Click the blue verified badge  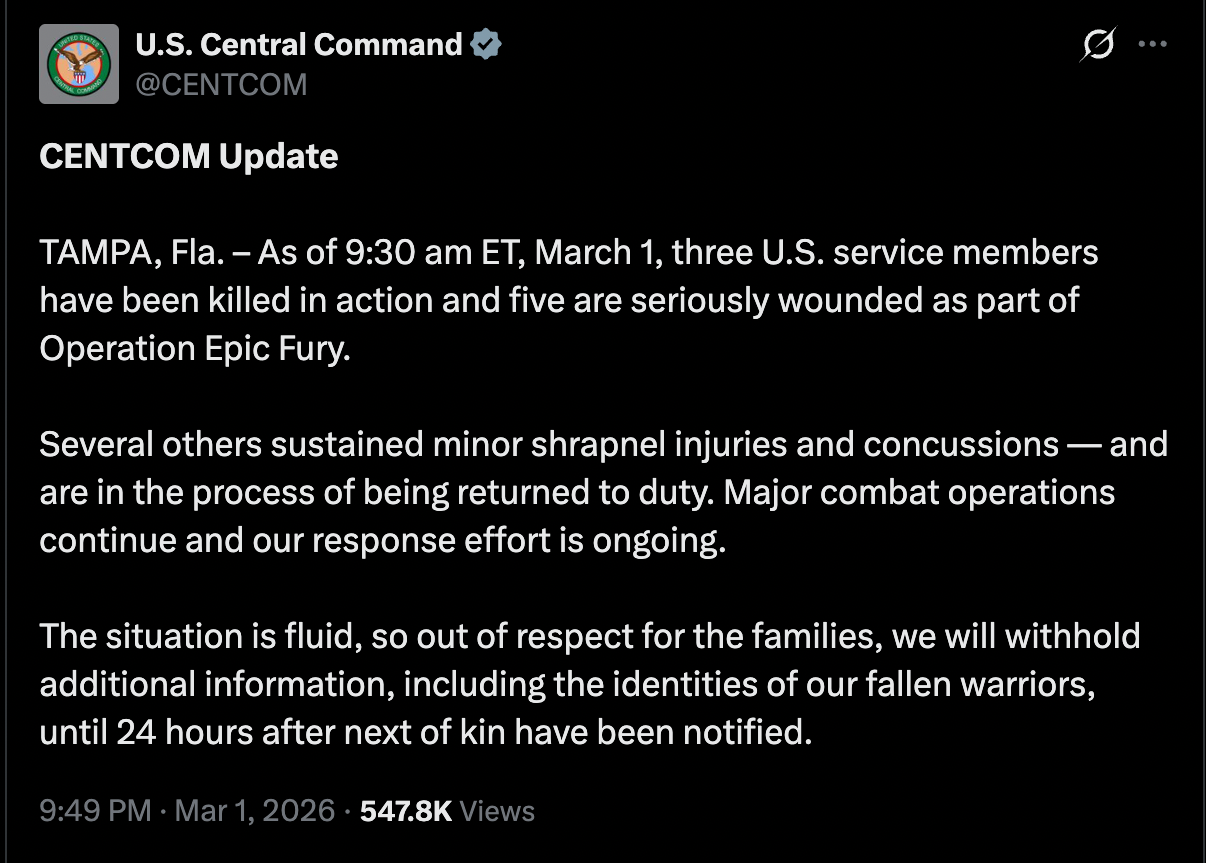click(x=486, y=45)
